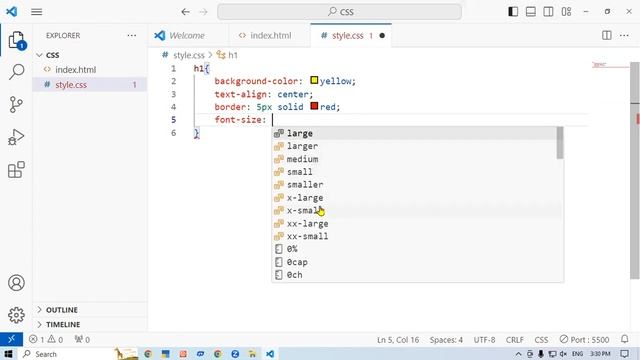
Task: Open the Manage gear menu
Action: (x=16, y=315)
